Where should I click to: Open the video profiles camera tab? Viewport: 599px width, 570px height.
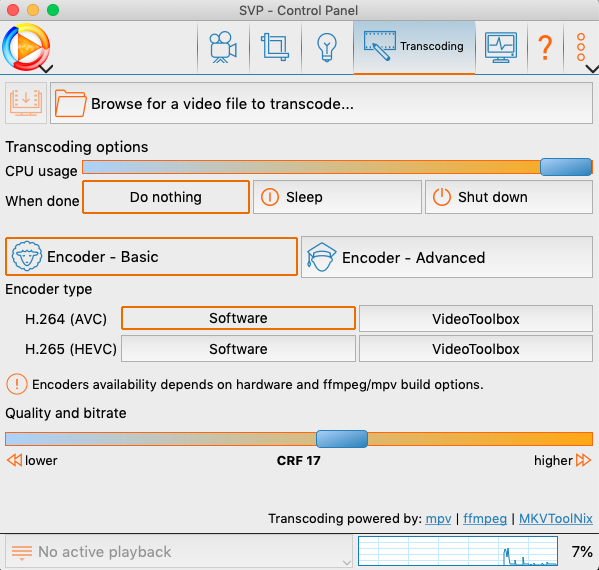(223, 47)
